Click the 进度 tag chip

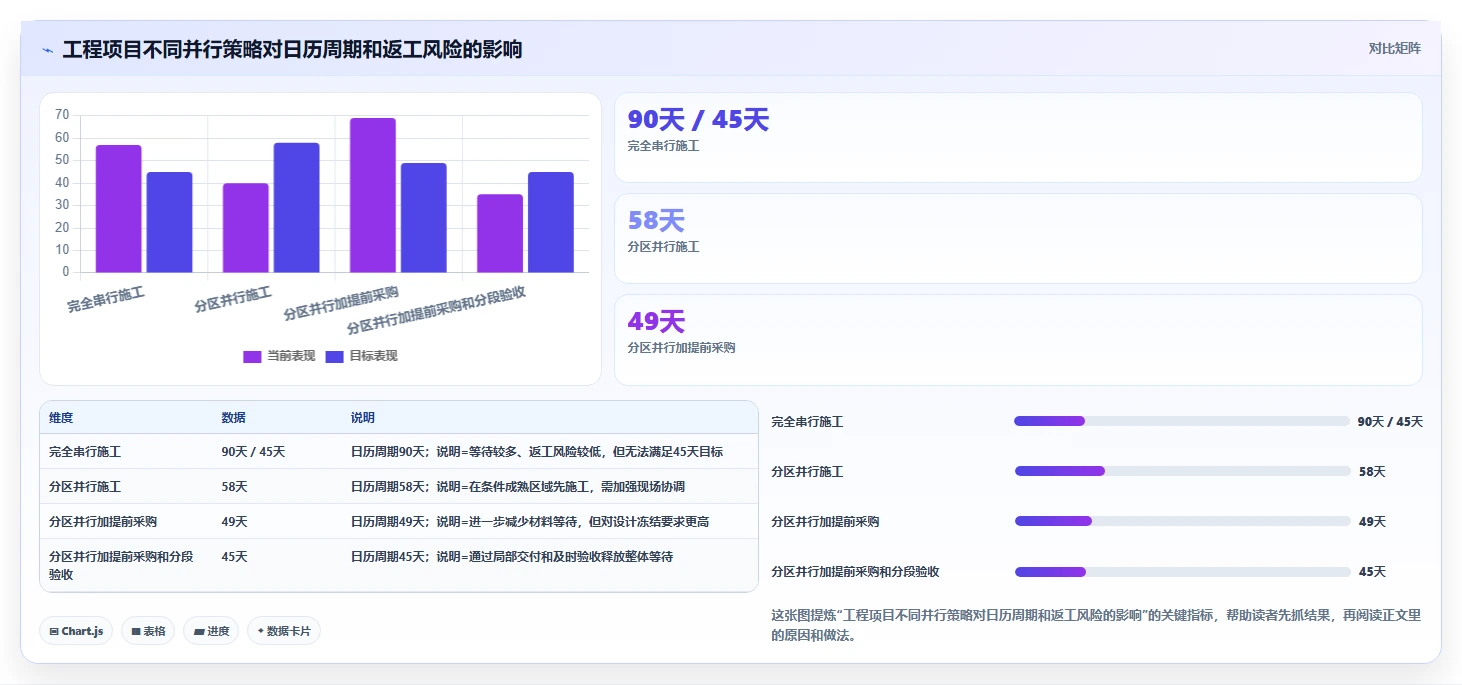[211, 631]
